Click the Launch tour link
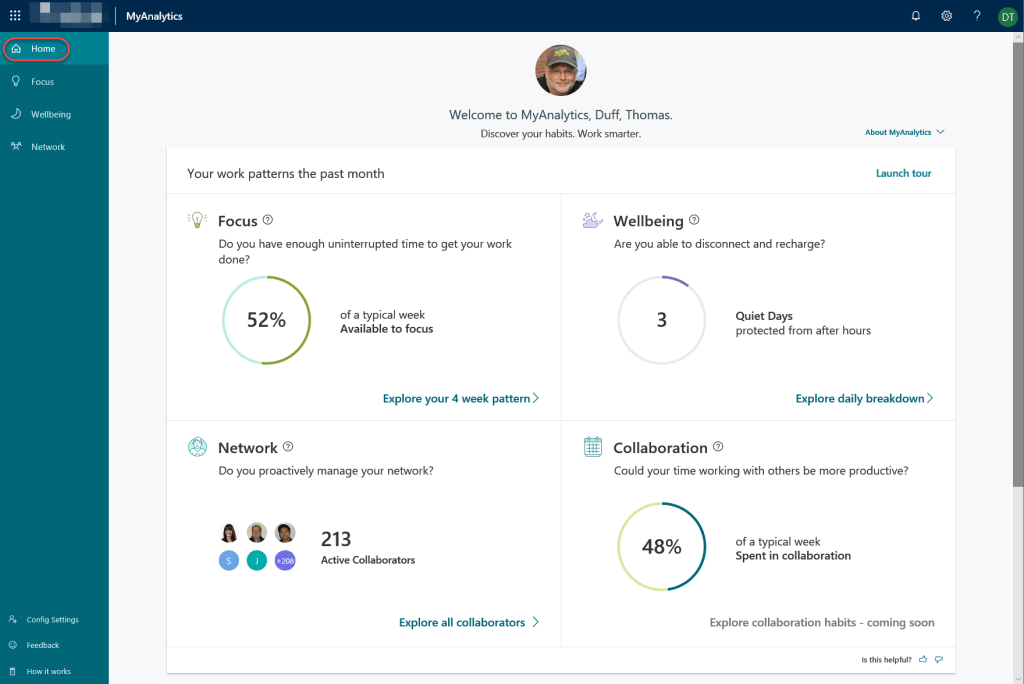The width and height of the screenshot is (1024, 684). pyautogui.click(x=903, y=173)
